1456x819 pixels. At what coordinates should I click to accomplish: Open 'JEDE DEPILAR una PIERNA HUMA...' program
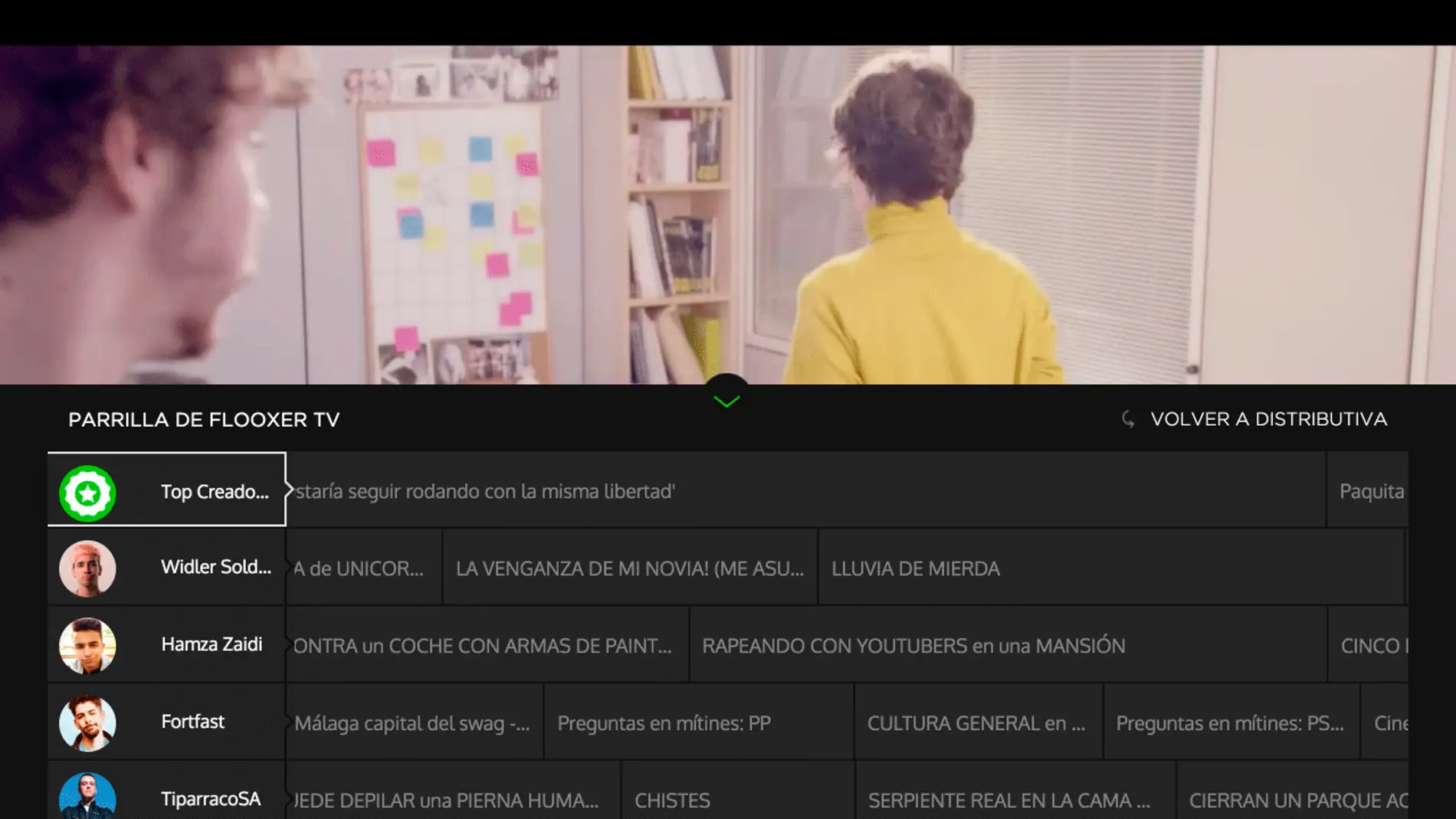point(454,791)
